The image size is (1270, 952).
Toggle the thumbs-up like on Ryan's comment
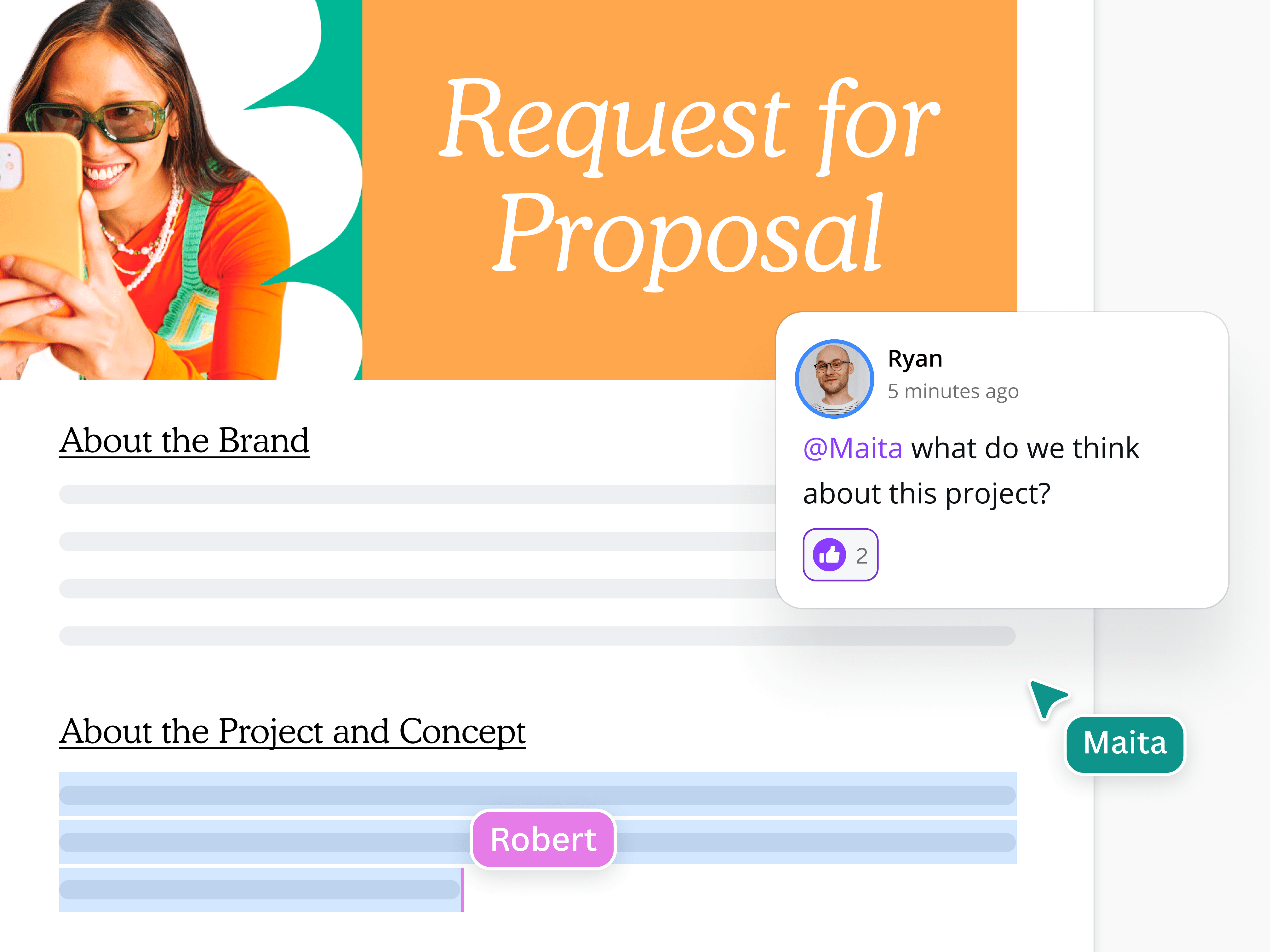coord(831,554)
